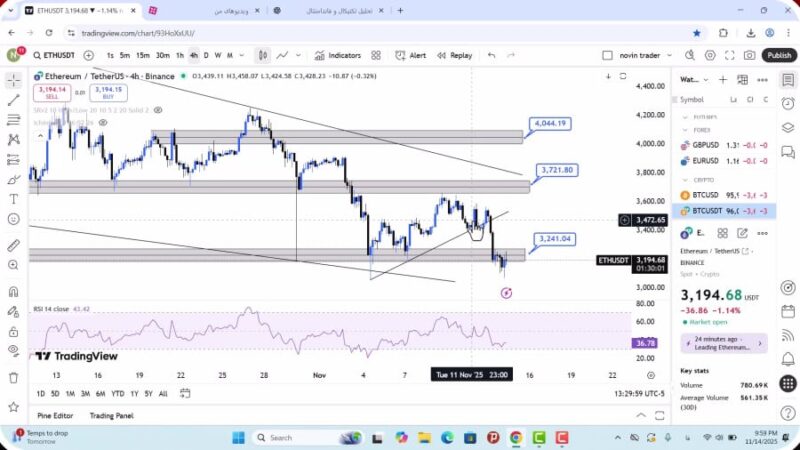Select the trend line drawing tool

click(13, 100)
